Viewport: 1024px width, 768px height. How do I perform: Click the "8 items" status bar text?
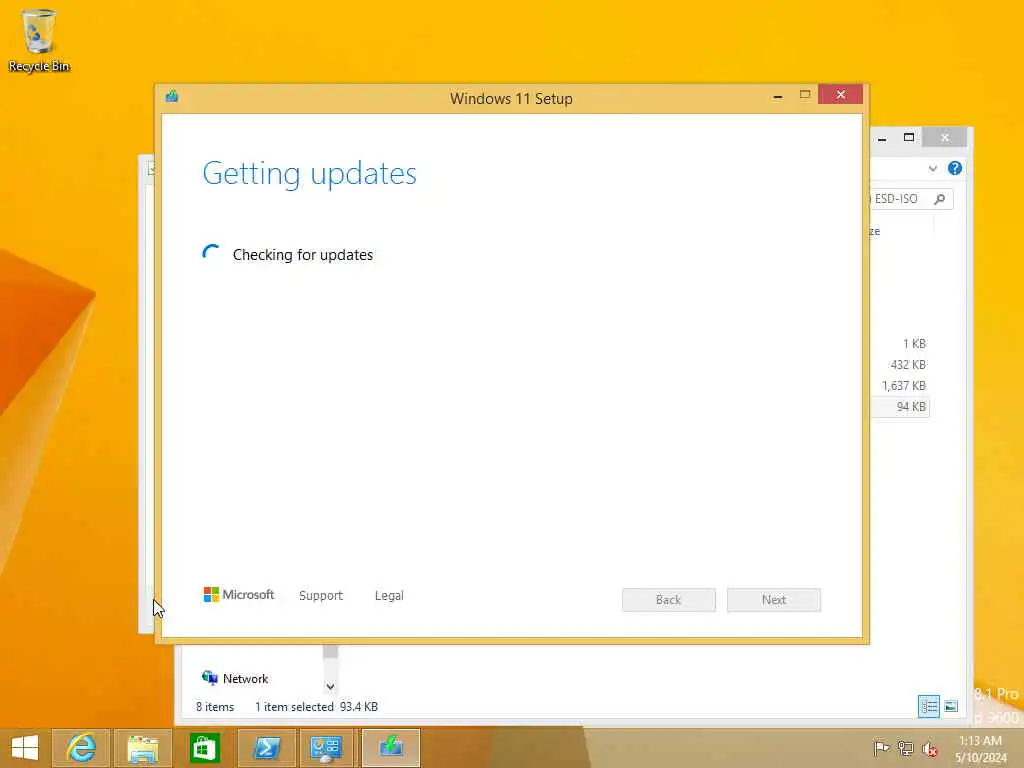[215, 707]
